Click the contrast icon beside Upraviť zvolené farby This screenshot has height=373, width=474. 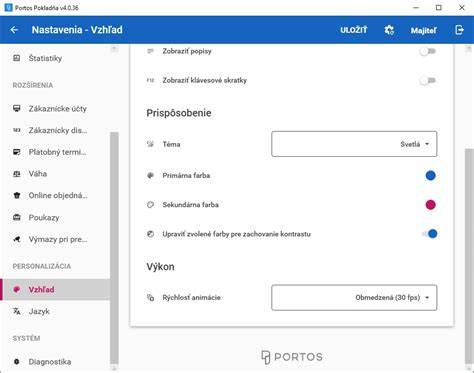click(151, 234)
